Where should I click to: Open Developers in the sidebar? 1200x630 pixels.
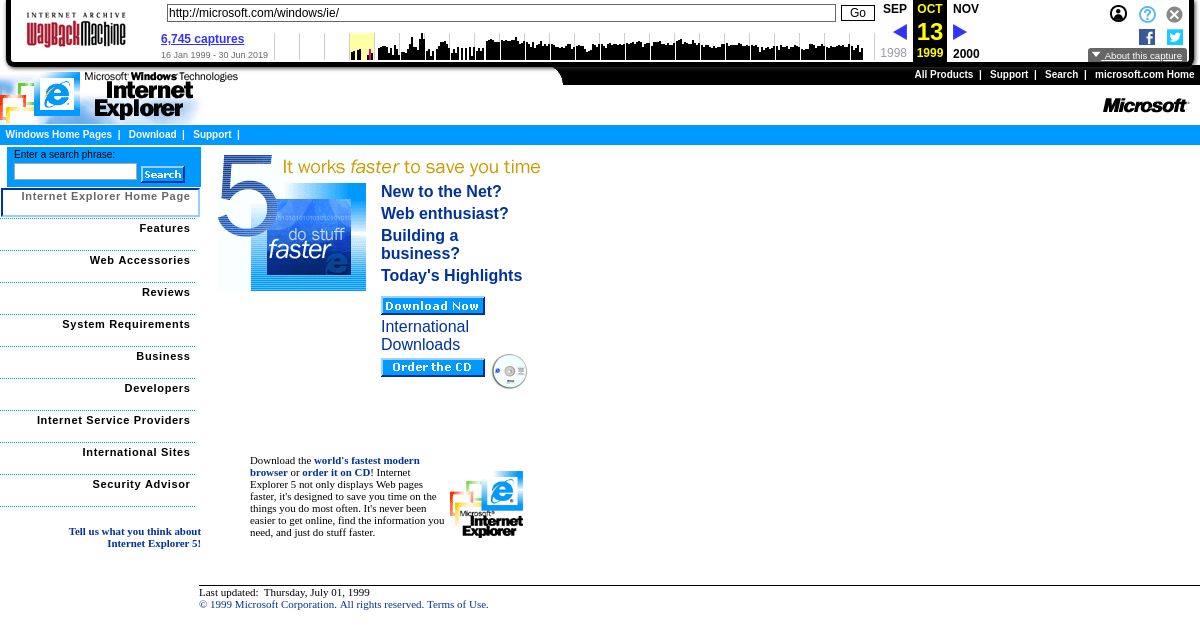[x=157, y=388]
